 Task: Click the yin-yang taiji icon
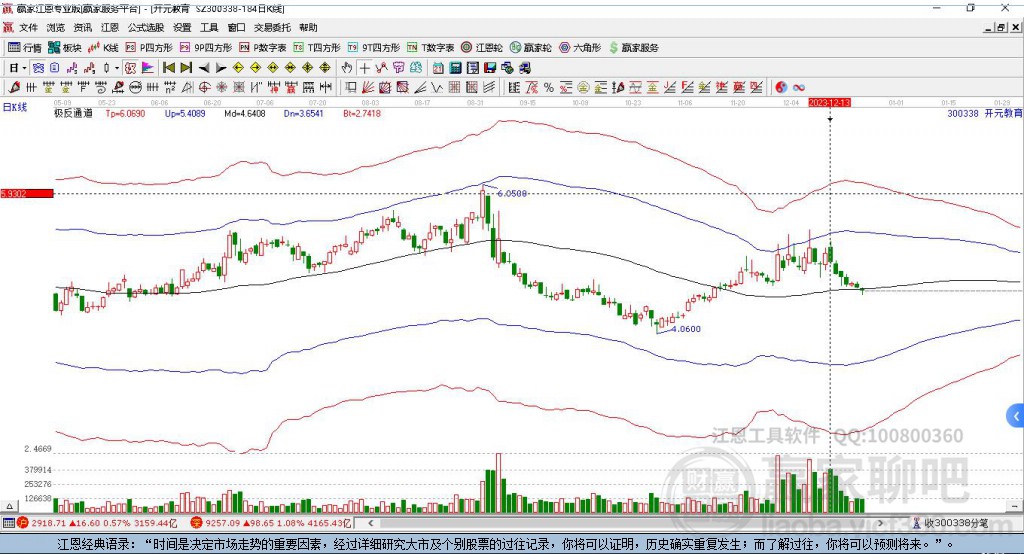click(x=781, y=88)
